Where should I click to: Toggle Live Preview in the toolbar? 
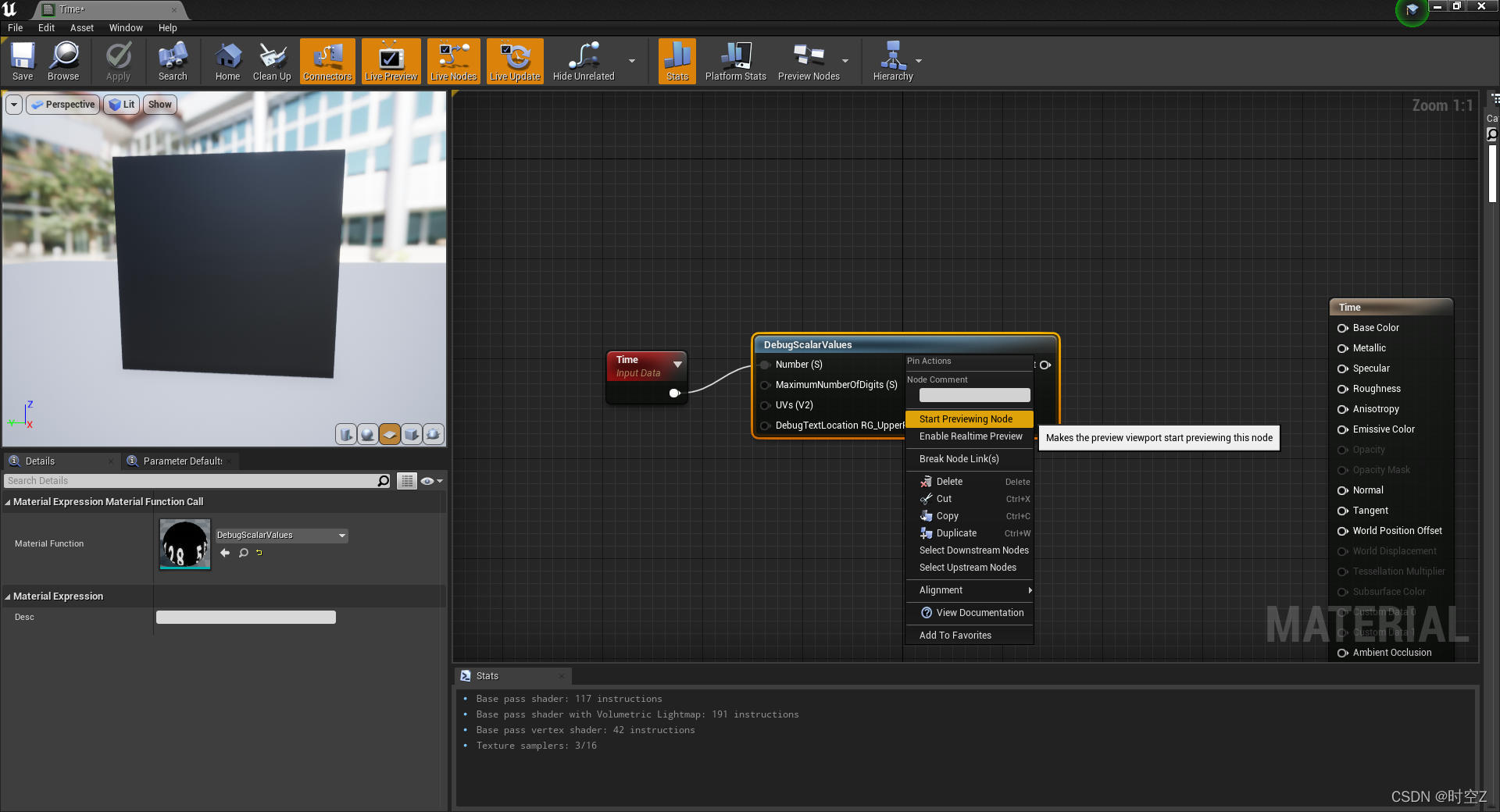390,61
